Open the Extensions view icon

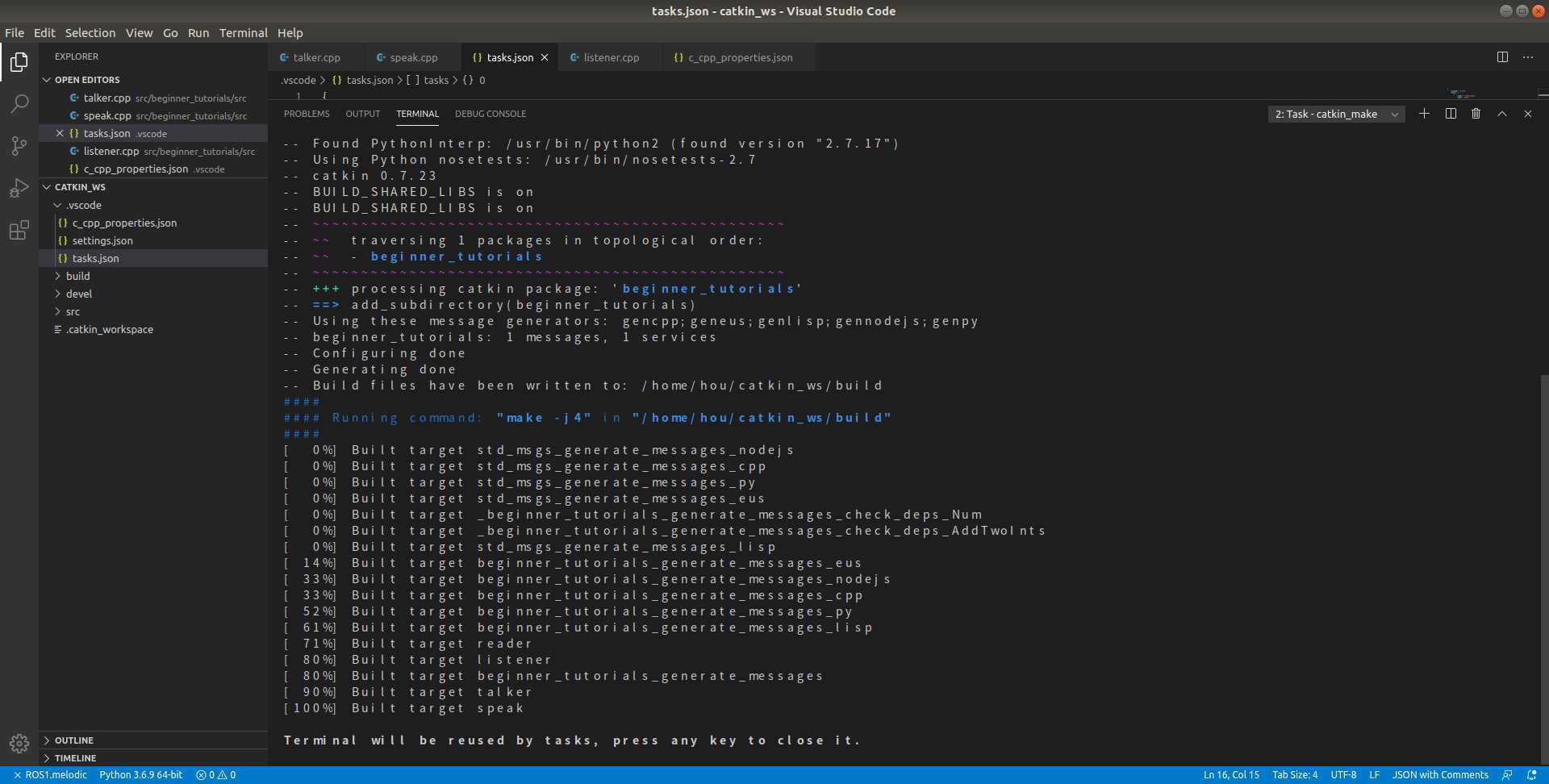19,230
